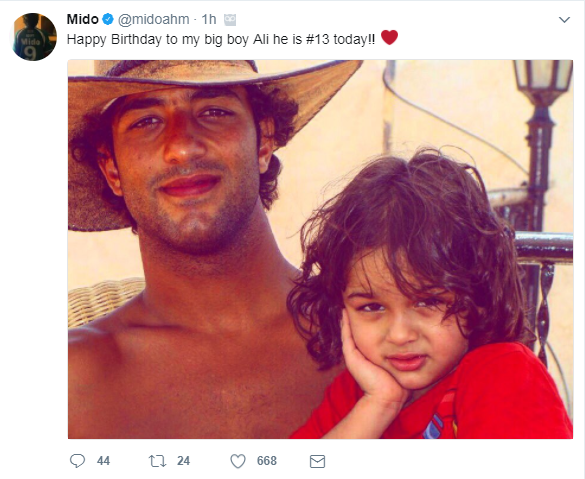Open the Mido display name link

coord(82,19)
